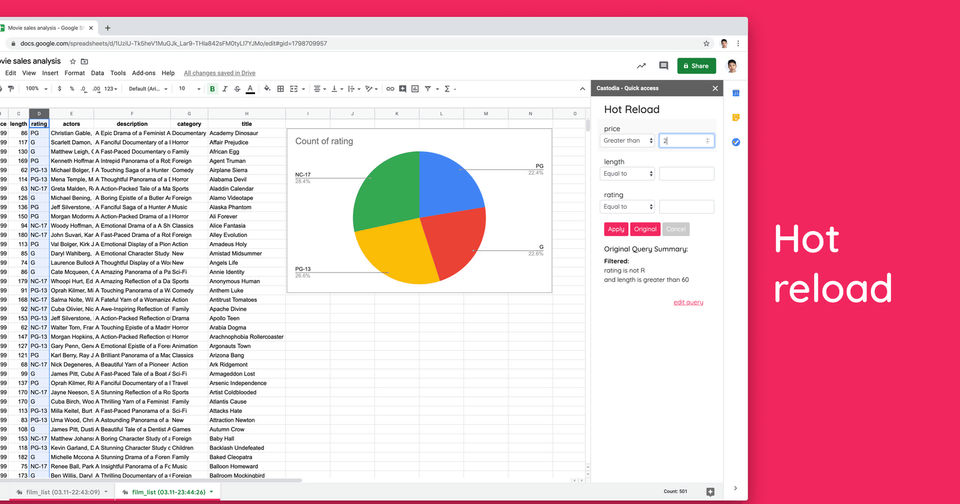Switch to the film_list (03.11-22:43:09) sheet tab

click(x=62, y=492)
